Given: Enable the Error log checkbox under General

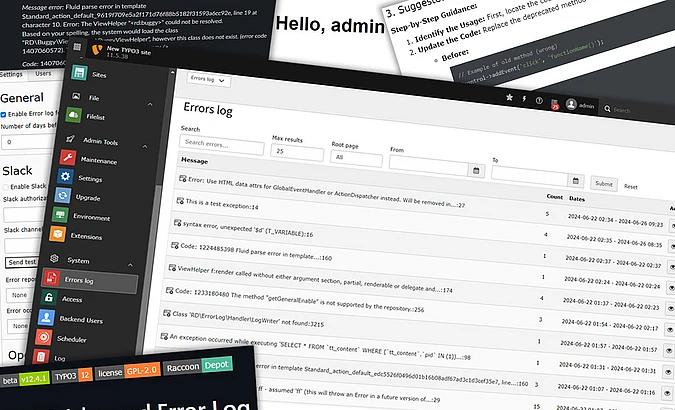Looking at the screenshot, I should pos(5,113).
